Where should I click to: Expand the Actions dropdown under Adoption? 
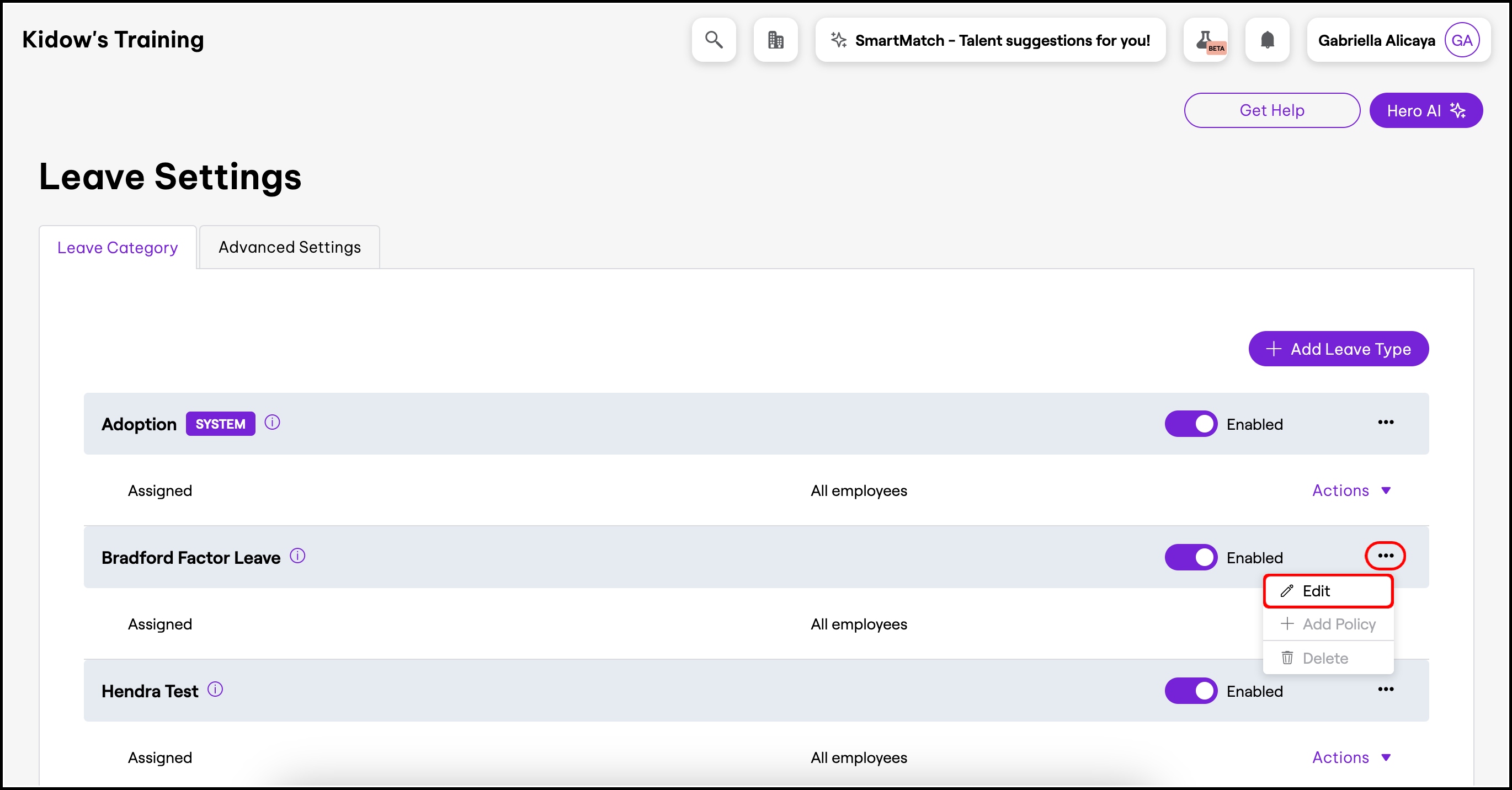pyautogui.click(x=1351, y=490)
